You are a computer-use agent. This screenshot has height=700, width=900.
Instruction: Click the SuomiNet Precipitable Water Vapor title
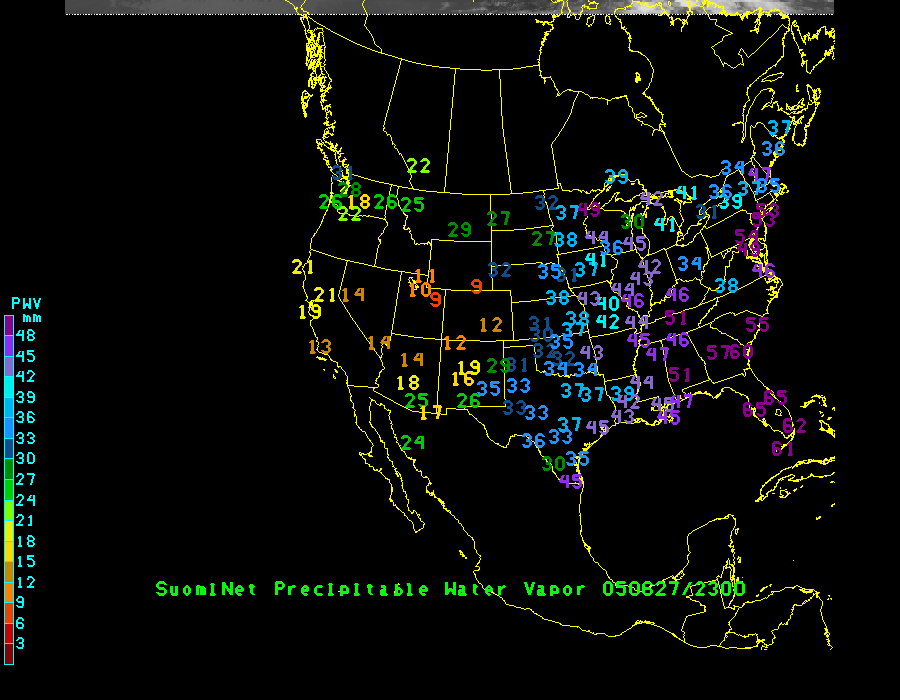[x=376, y=589]
